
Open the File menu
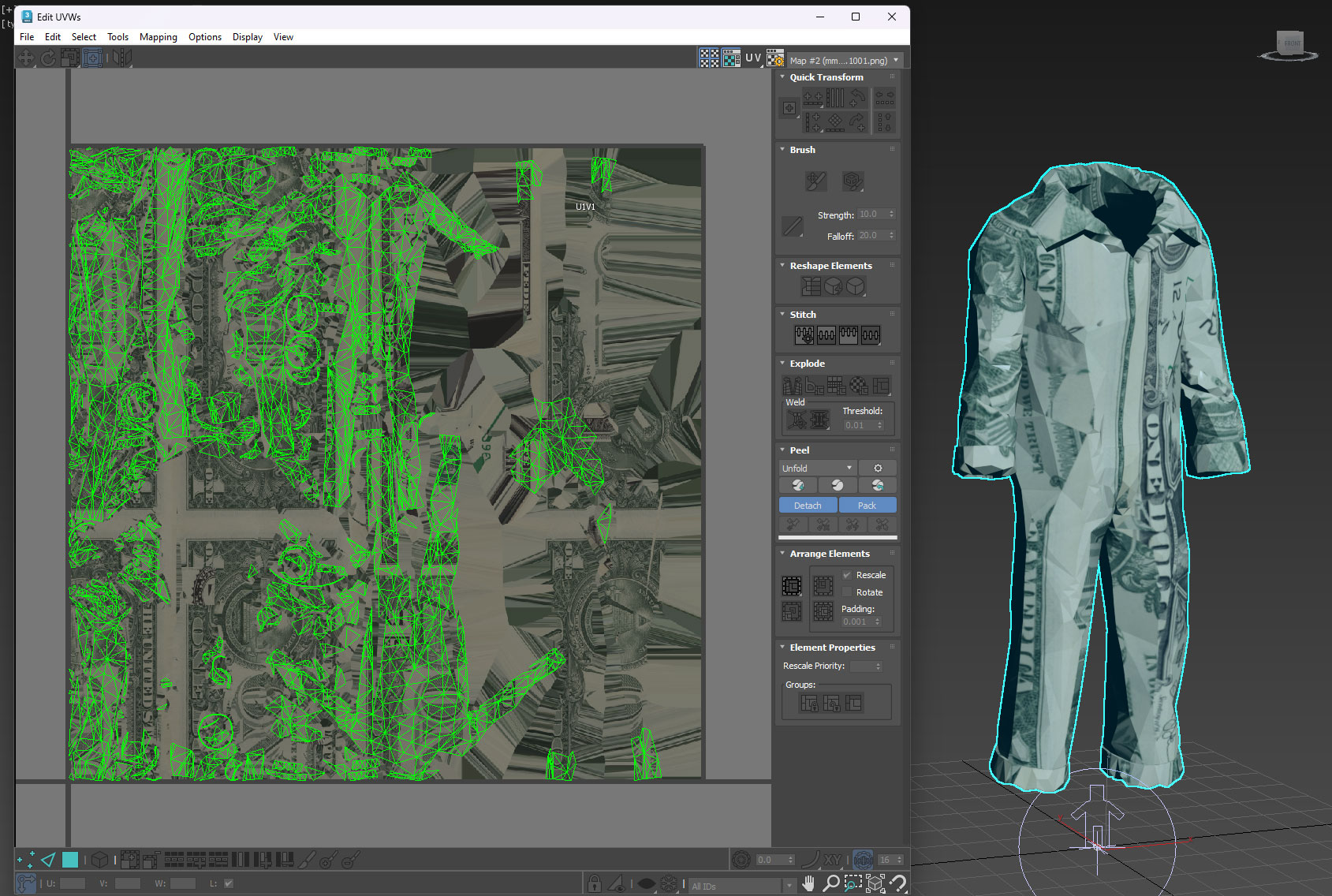27,37
